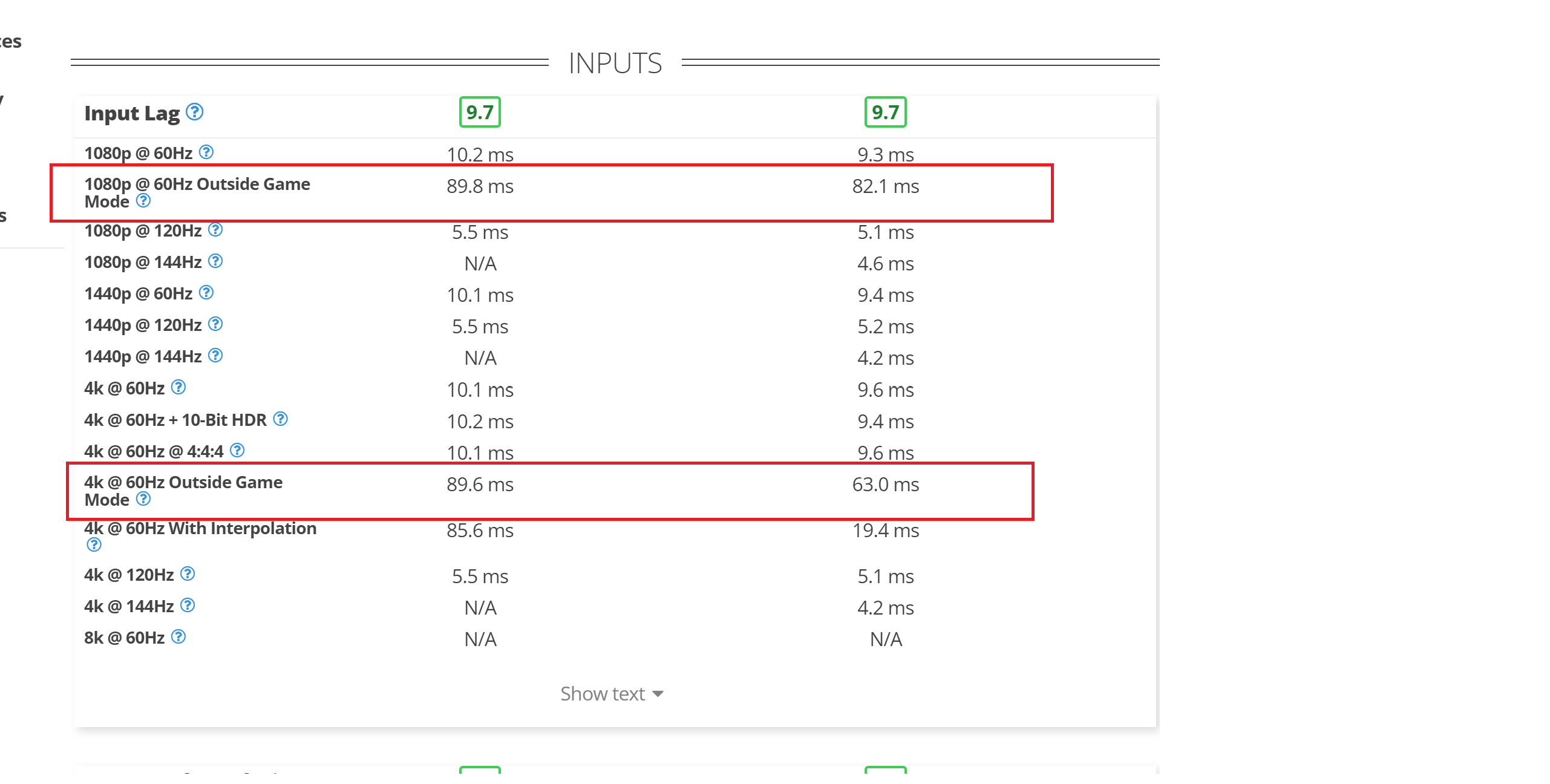Screen dimensions: 1550x784
Task: Click help icon for 4k @ 60Hz Outside Game Mode
Action: [143, 498]
